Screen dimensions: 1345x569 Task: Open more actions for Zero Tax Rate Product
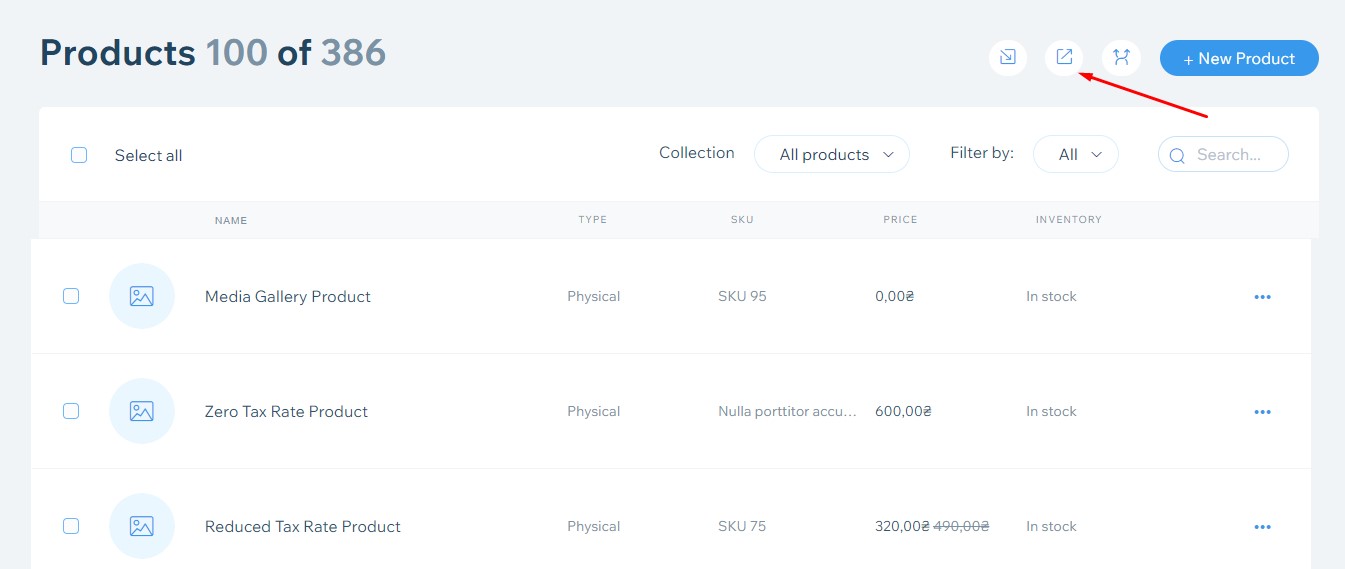[1262, 412]
